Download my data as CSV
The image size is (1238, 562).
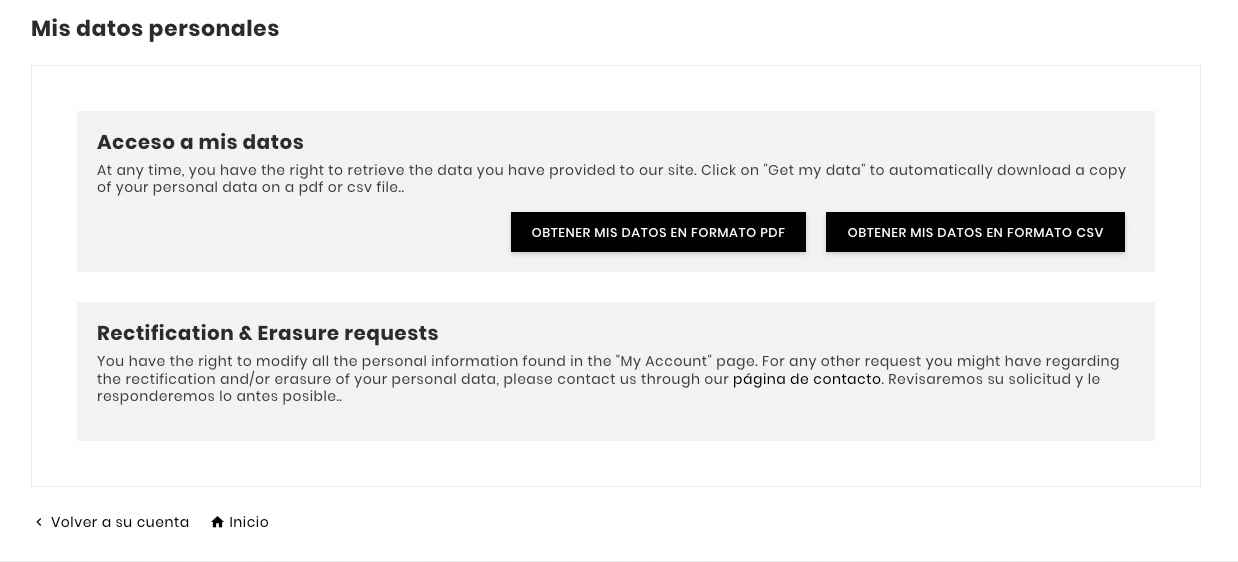coord(975,232)
